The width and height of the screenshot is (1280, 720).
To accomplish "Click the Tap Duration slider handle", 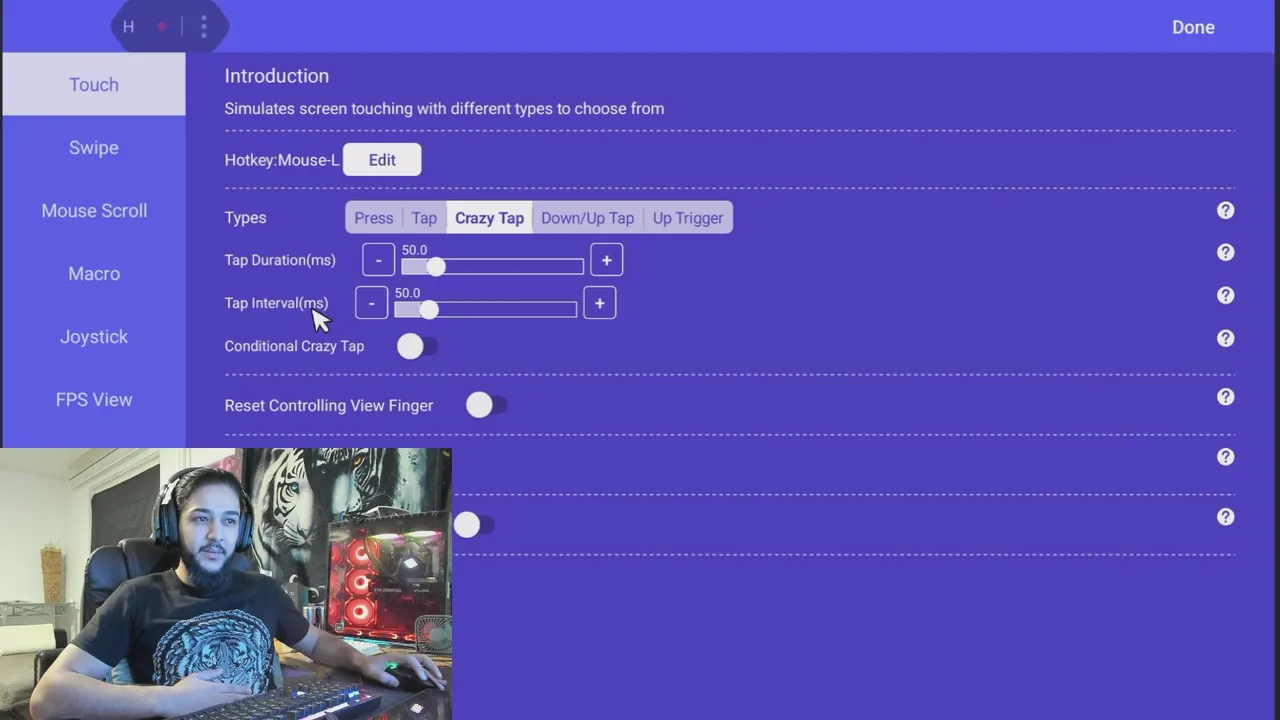I will 435,267.
